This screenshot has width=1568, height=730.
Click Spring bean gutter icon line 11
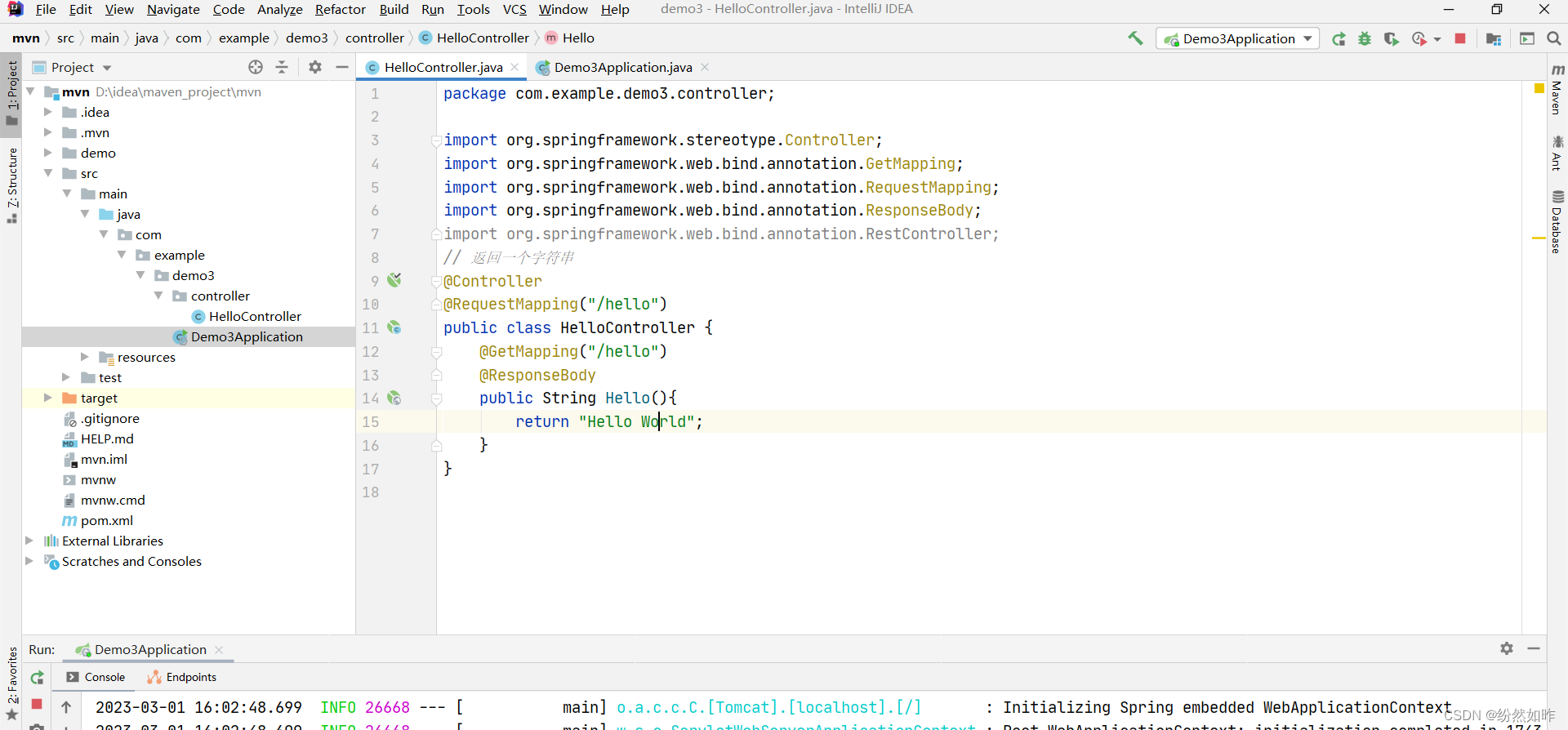(x=394, y=327)
